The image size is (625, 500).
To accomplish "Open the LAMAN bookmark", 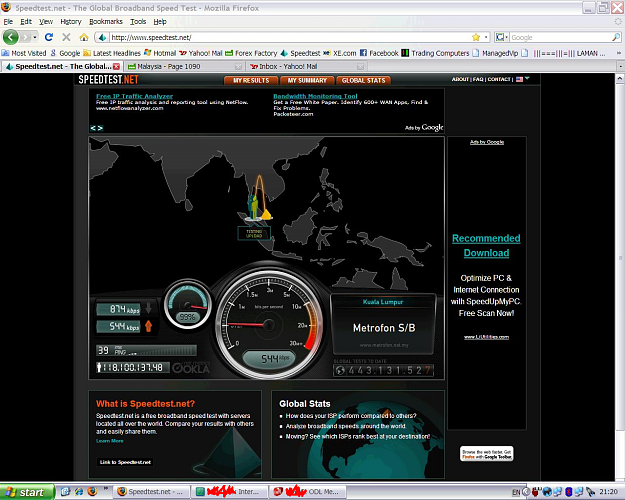I will 564,53.
